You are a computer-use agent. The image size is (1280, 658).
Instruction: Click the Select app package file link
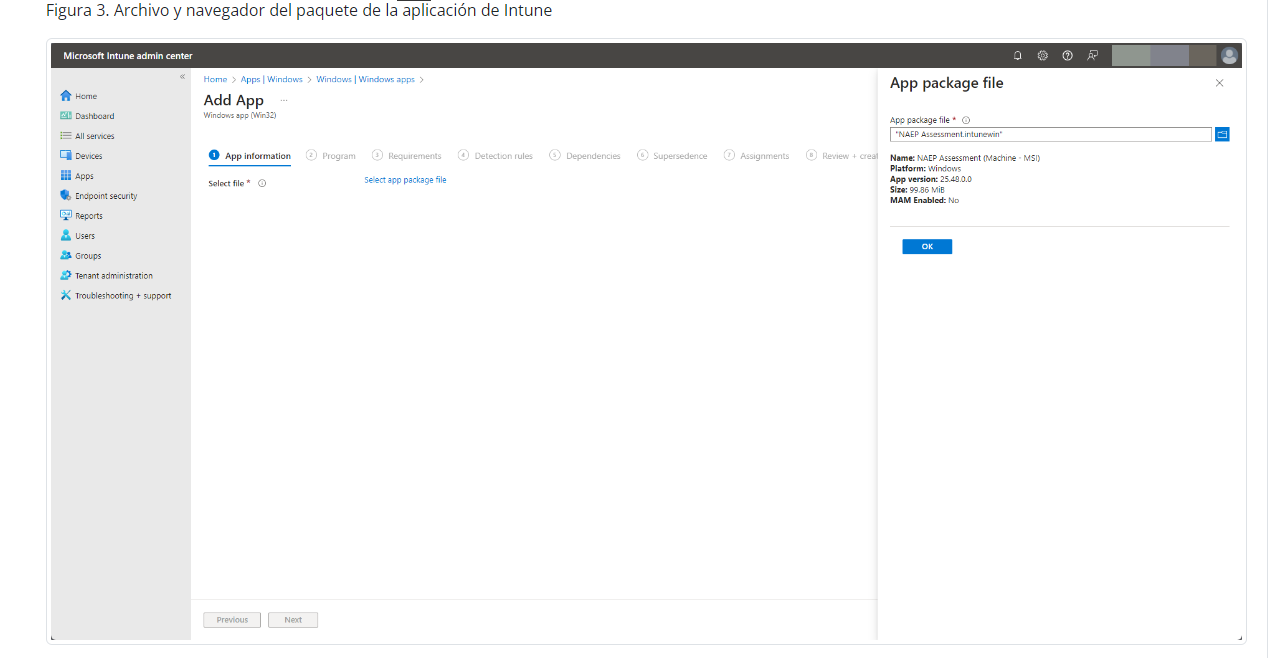(x=405, y=180)
